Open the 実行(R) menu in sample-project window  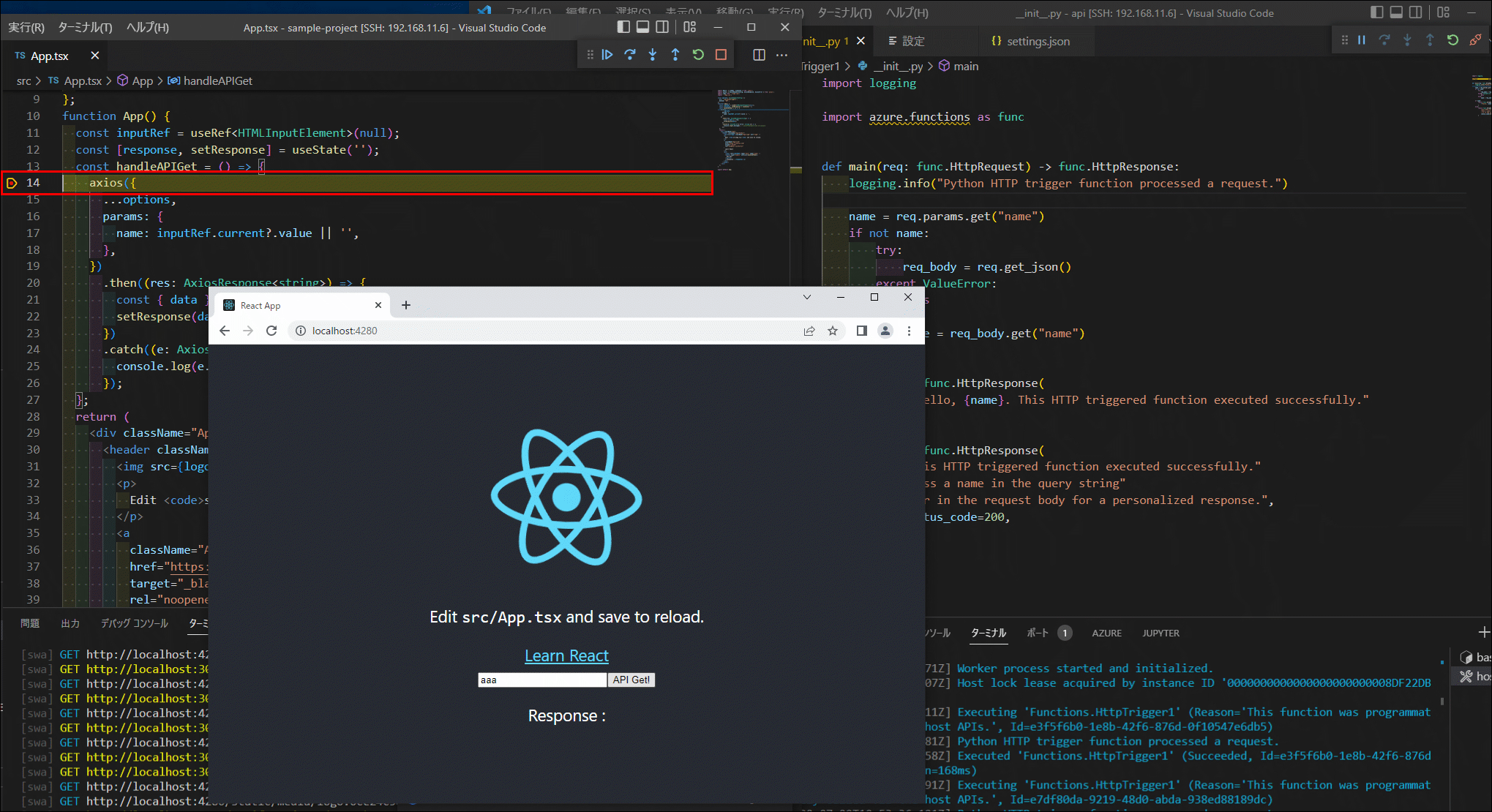pyautogui.click(x=26, y=27)
